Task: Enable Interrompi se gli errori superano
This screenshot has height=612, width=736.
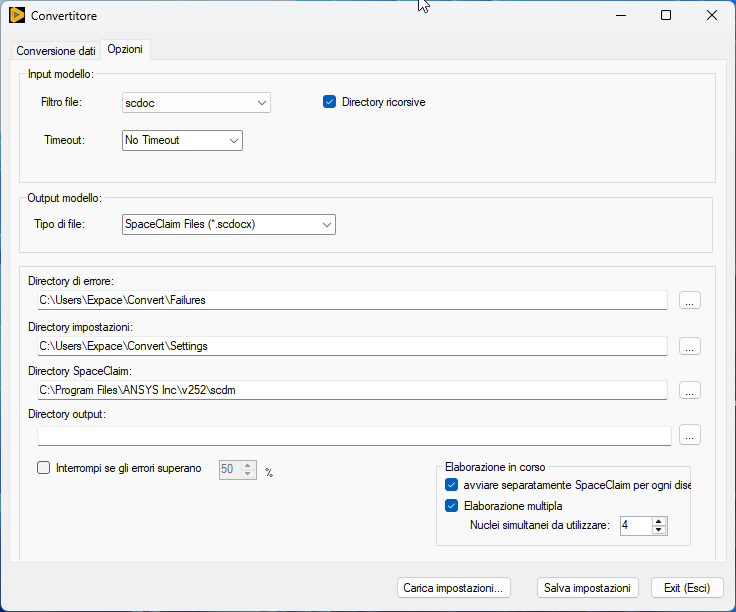Action: tap(43, 467)
